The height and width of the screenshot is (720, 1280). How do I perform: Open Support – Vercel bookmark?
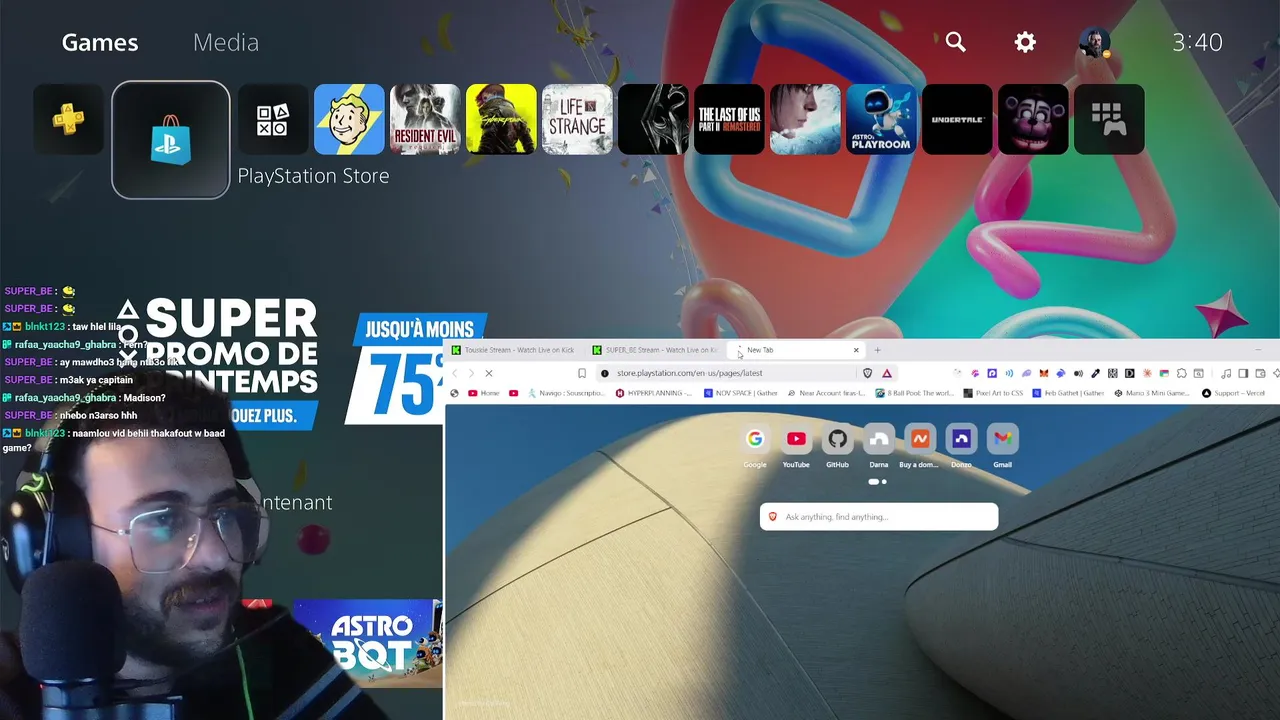(1233, 393)
